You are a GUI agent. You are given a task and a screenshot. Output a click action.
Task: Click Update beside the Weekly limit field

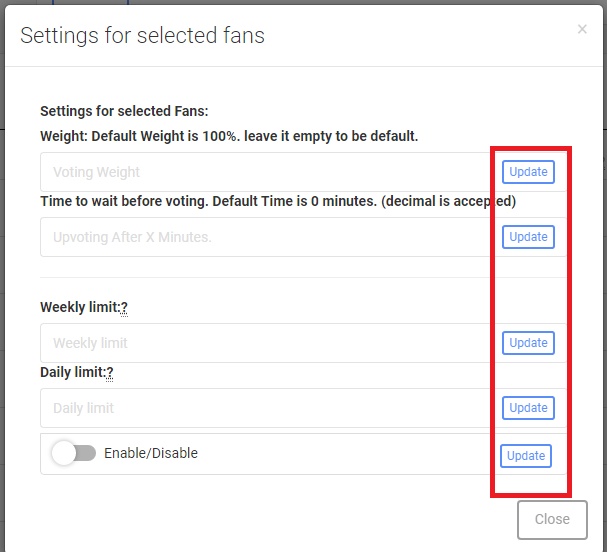[x=528, y=343]
